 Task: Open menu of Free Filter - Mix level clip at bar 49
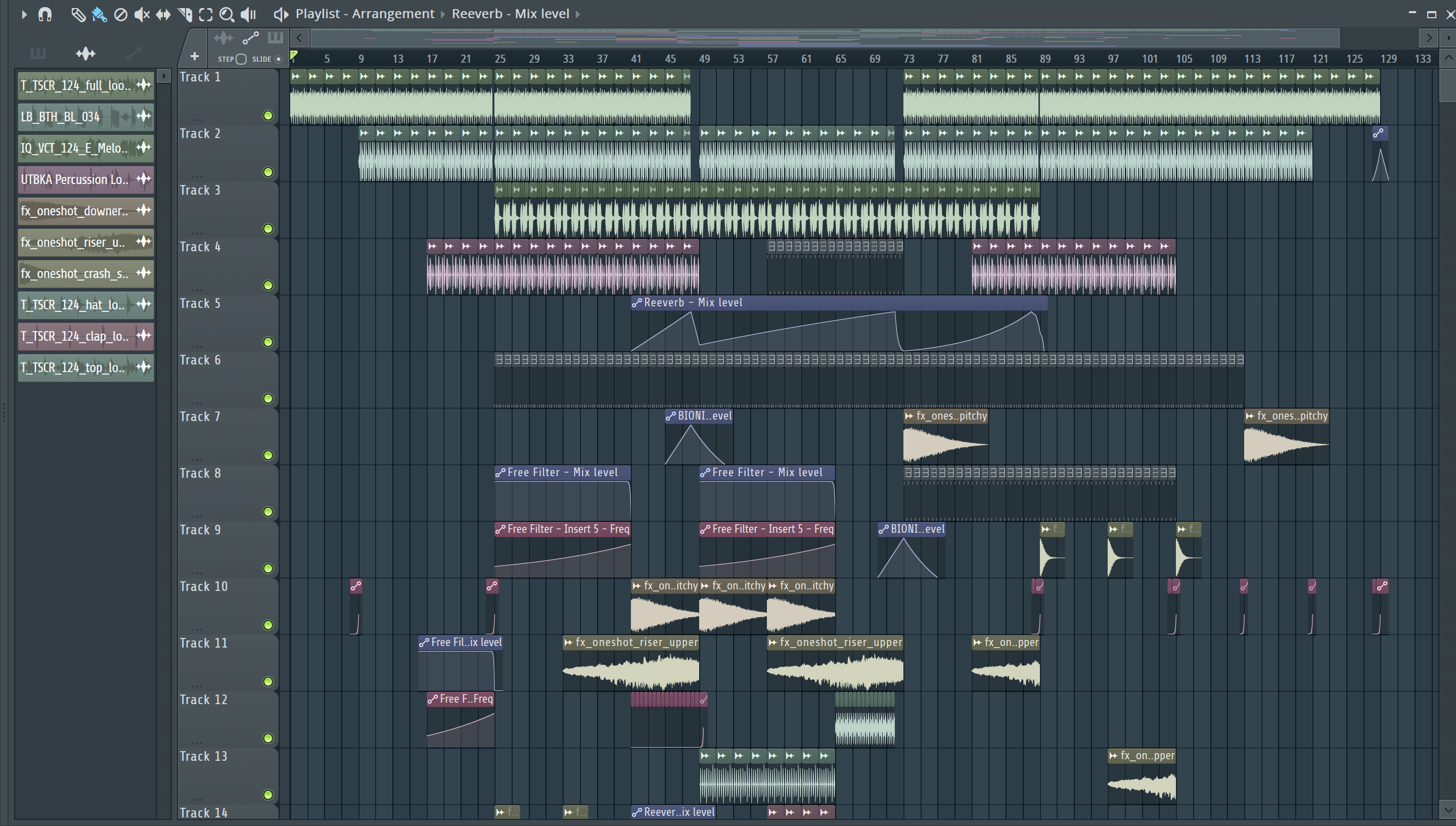[x=705, y=473]
